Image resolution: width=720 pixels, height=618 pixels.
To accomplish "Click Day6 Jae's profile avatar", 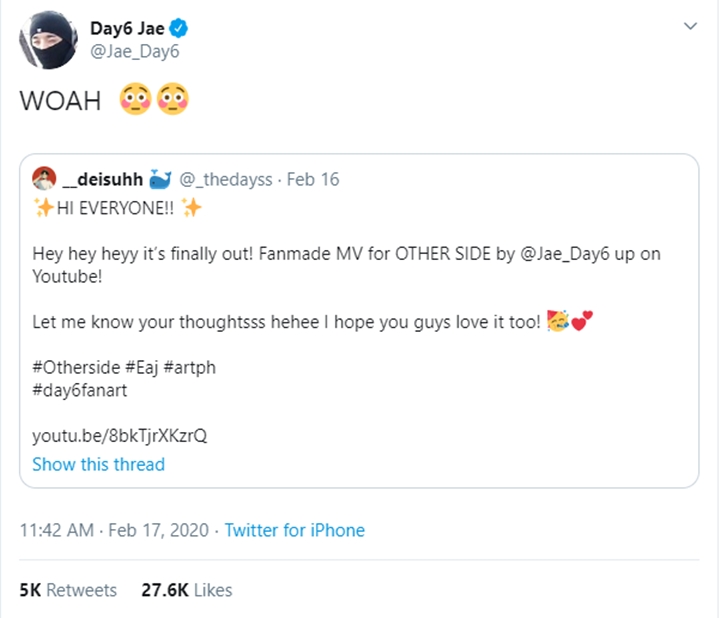I will (42, 40).
